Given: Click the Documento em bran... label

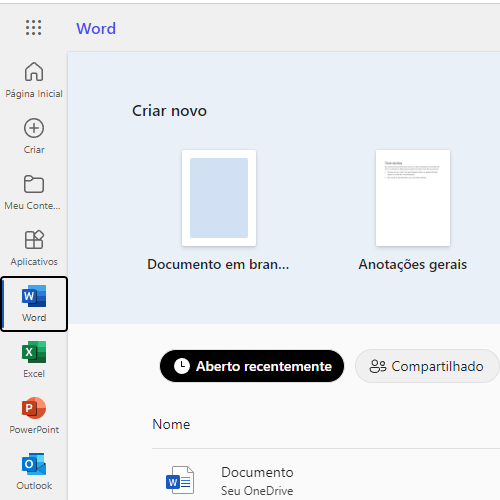Looking at the screenshot, I should pyautogui.click(x=218, y=265).
